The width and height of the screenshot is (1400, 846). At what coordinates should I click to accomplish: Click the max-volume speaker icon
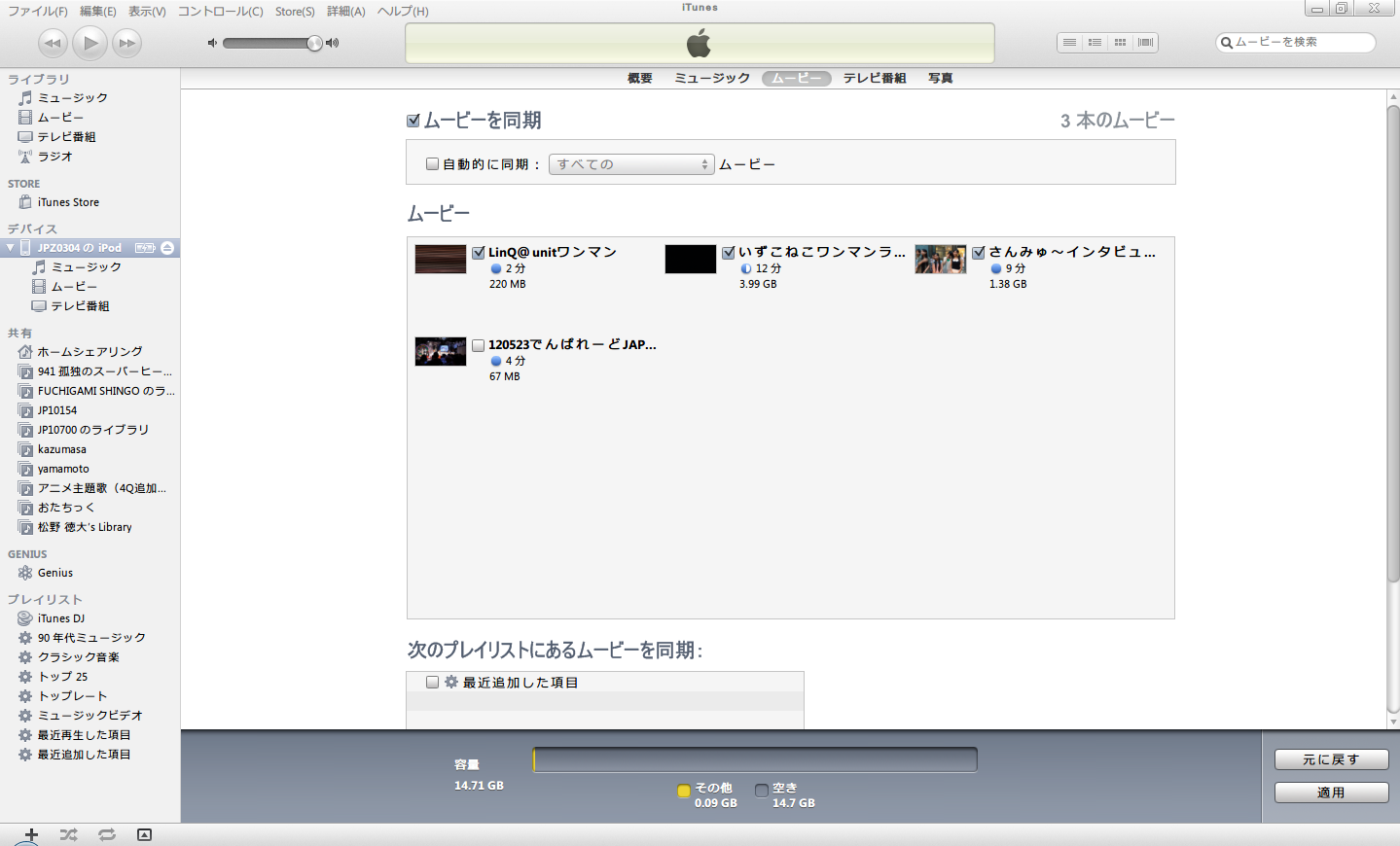(x=333, y=43)
